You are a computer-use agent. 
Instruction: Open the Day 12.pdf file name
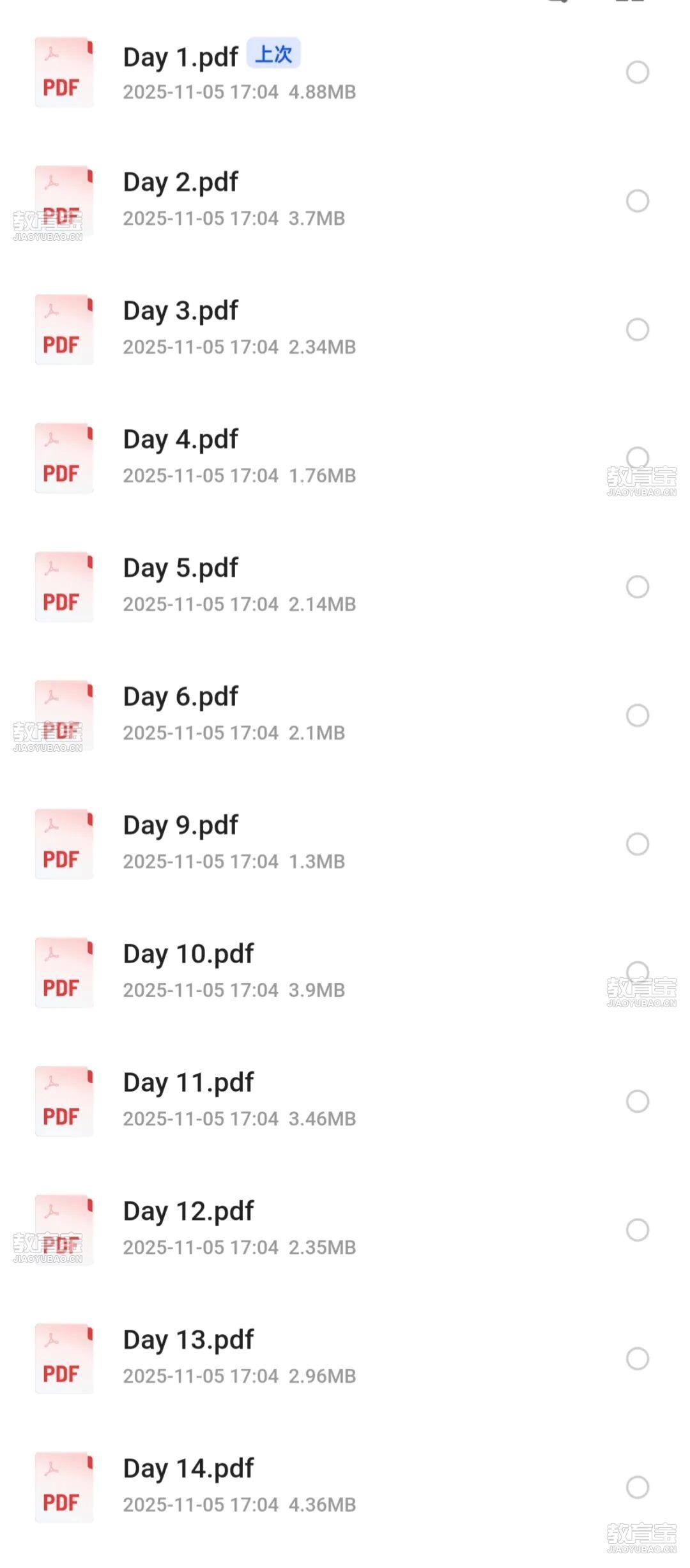pos(188,1211)
